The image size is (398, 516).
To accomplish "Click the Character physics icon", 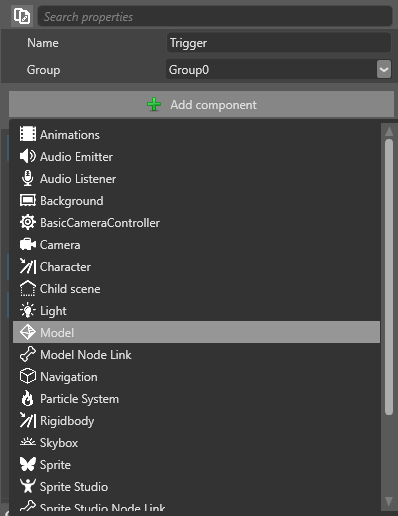I will click(28, 267).
